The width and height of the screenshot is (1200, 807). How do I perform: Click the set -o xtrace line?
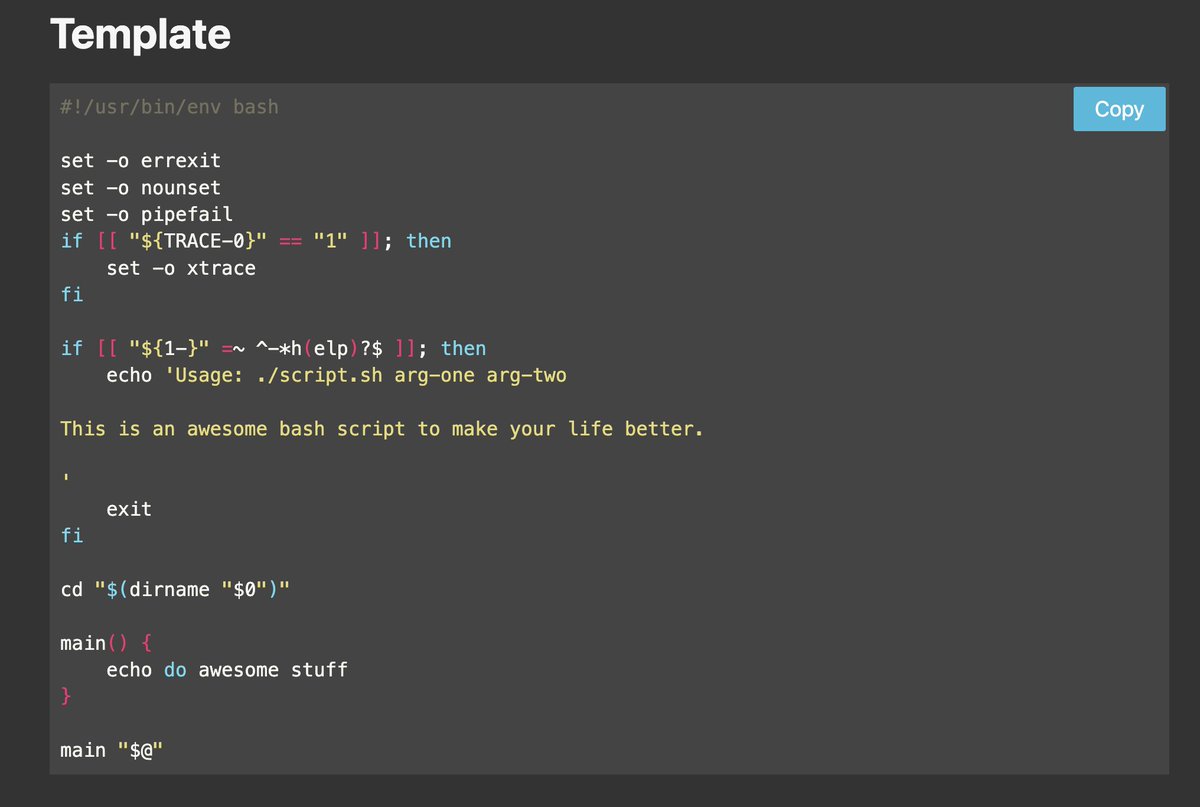[180, 268]
